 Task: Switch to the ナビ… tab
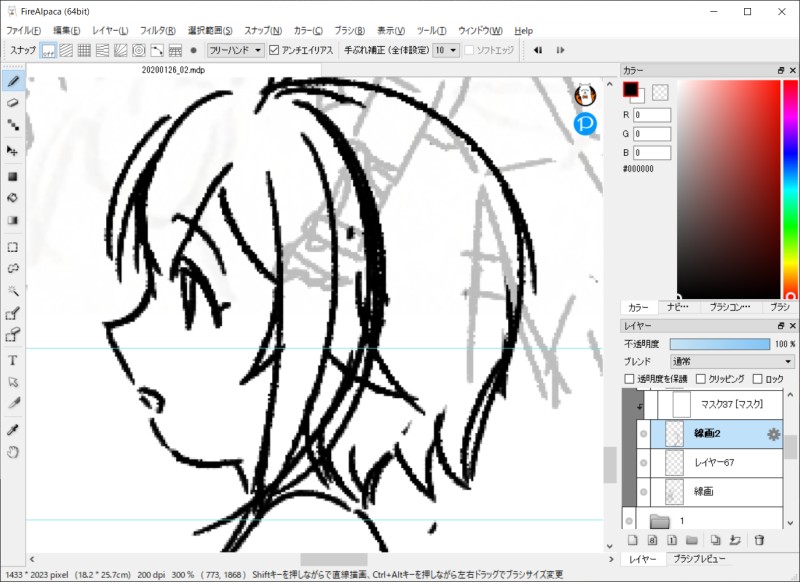click(678, 307)
